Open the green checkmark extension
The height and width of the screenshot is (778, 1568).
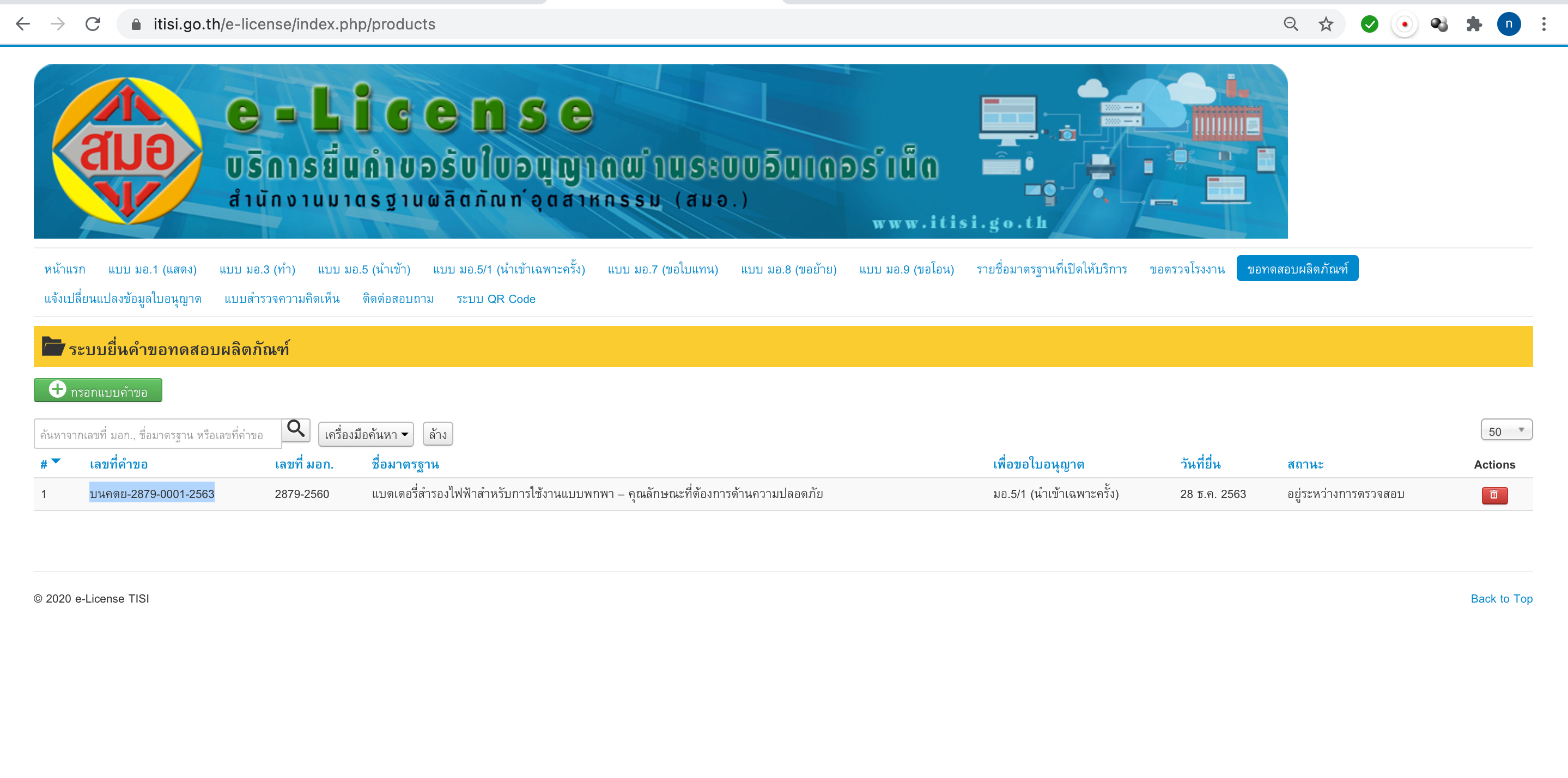1370,25
